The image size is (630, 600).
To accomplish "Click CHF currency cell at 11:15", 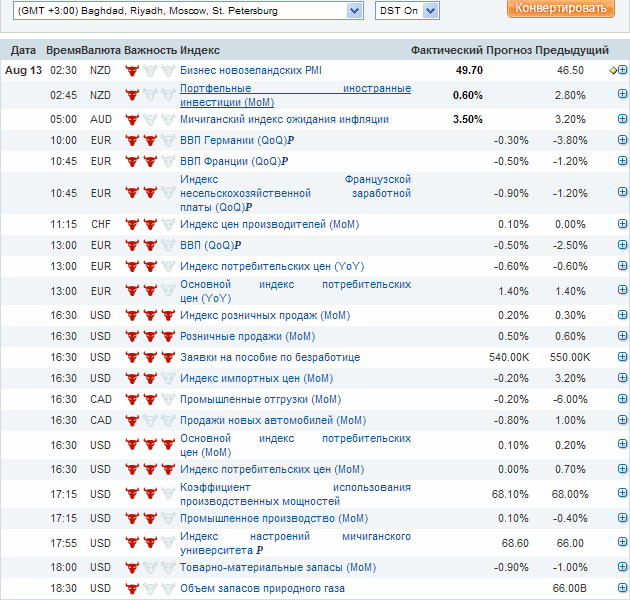I will coord(101,224).
